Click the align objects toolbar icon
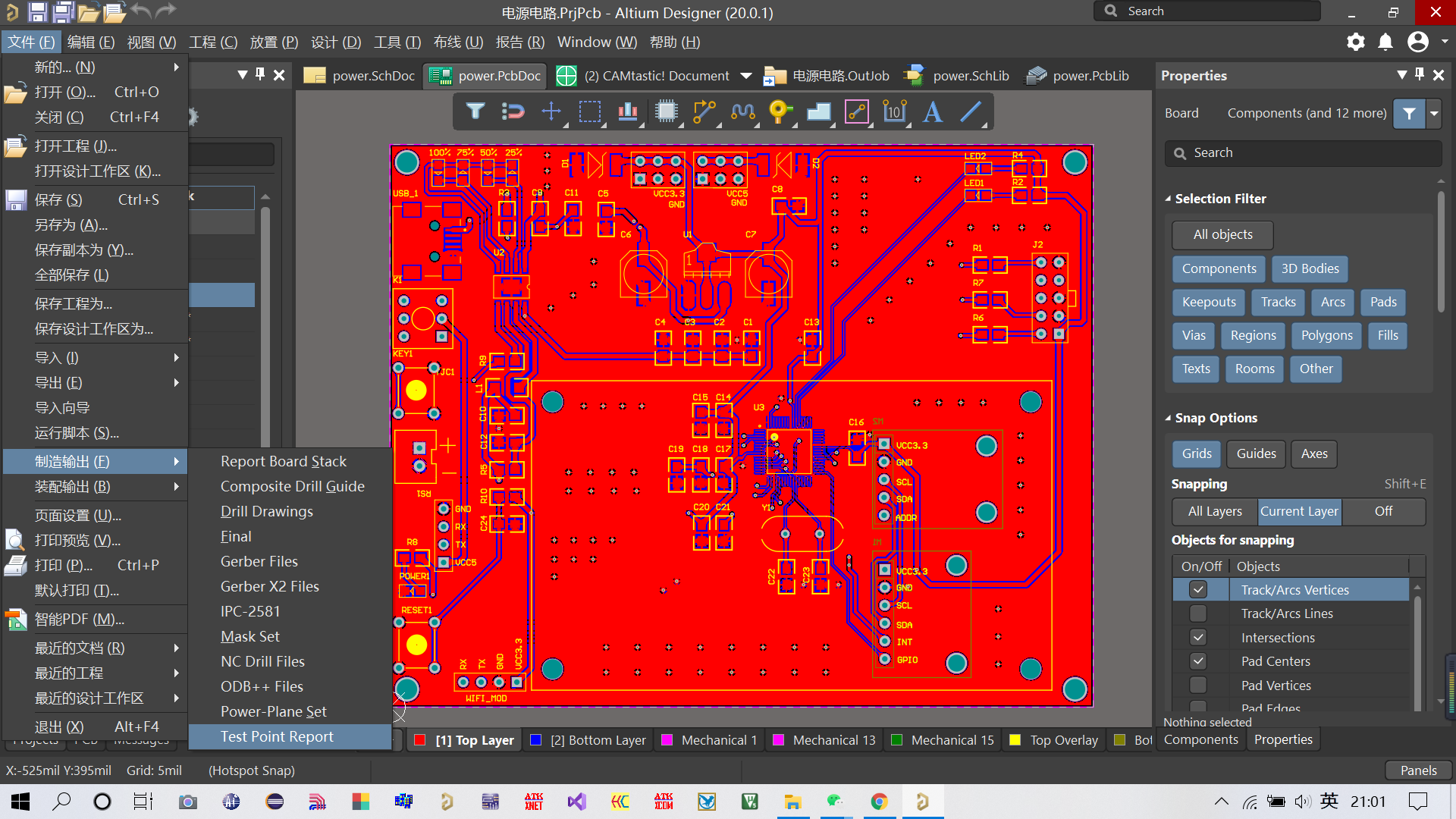The width and height of the screenshot is (1456, 819). pyautogui.click(x=628, y=112)
